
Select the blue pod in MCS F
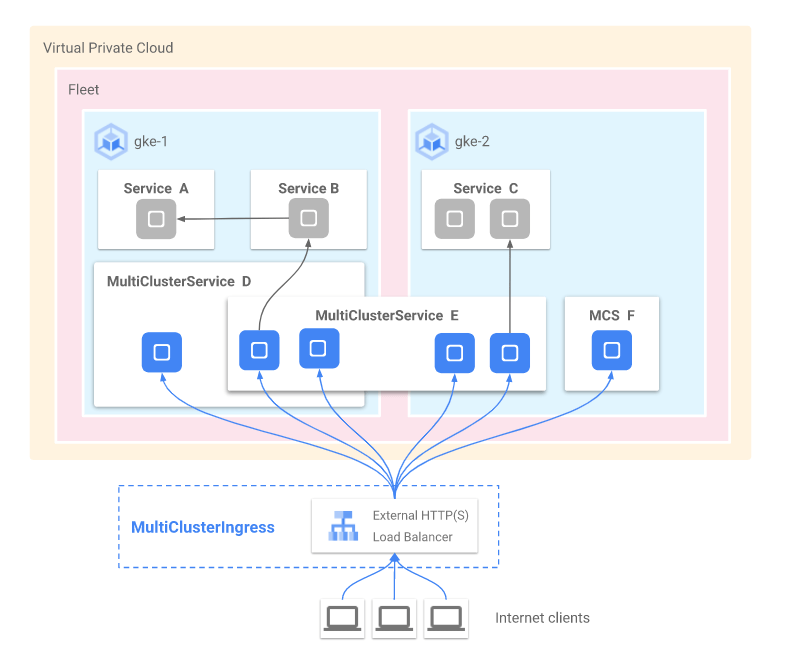(x=612, y=350)
